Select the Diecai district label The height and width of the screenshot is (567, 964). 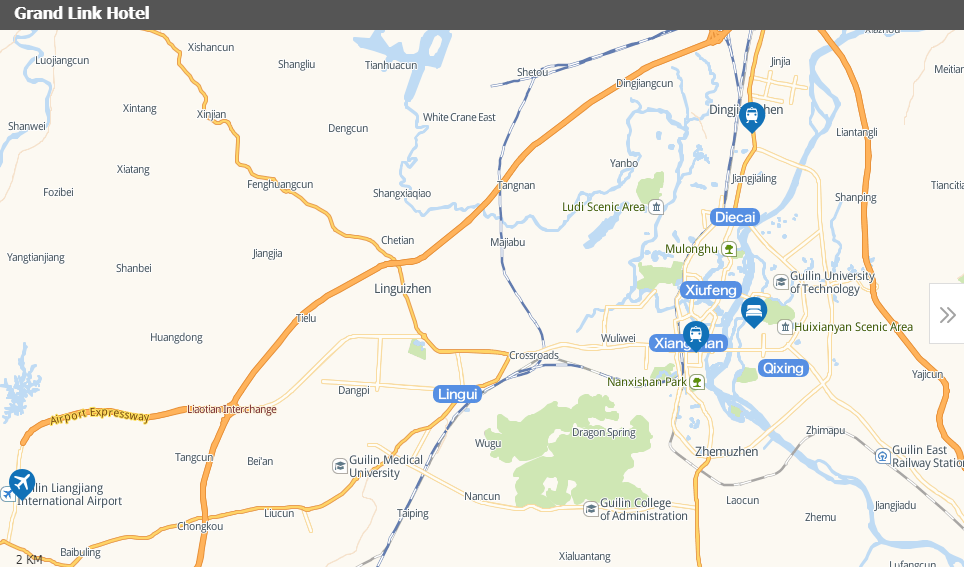click(x=735, y=217)
